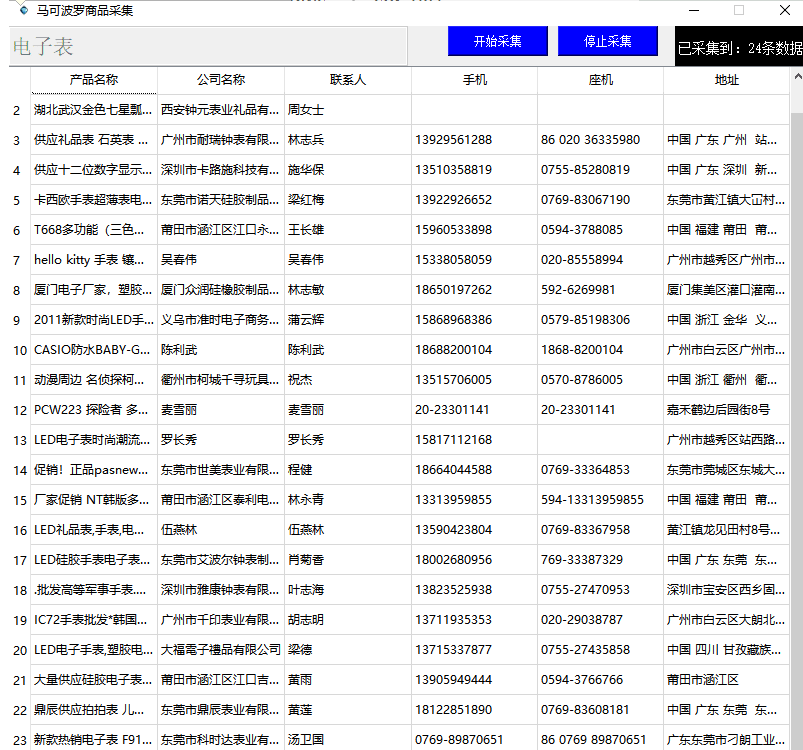Click the 产品名称 column header
803x750 pixels.
[x=93, y=80]
